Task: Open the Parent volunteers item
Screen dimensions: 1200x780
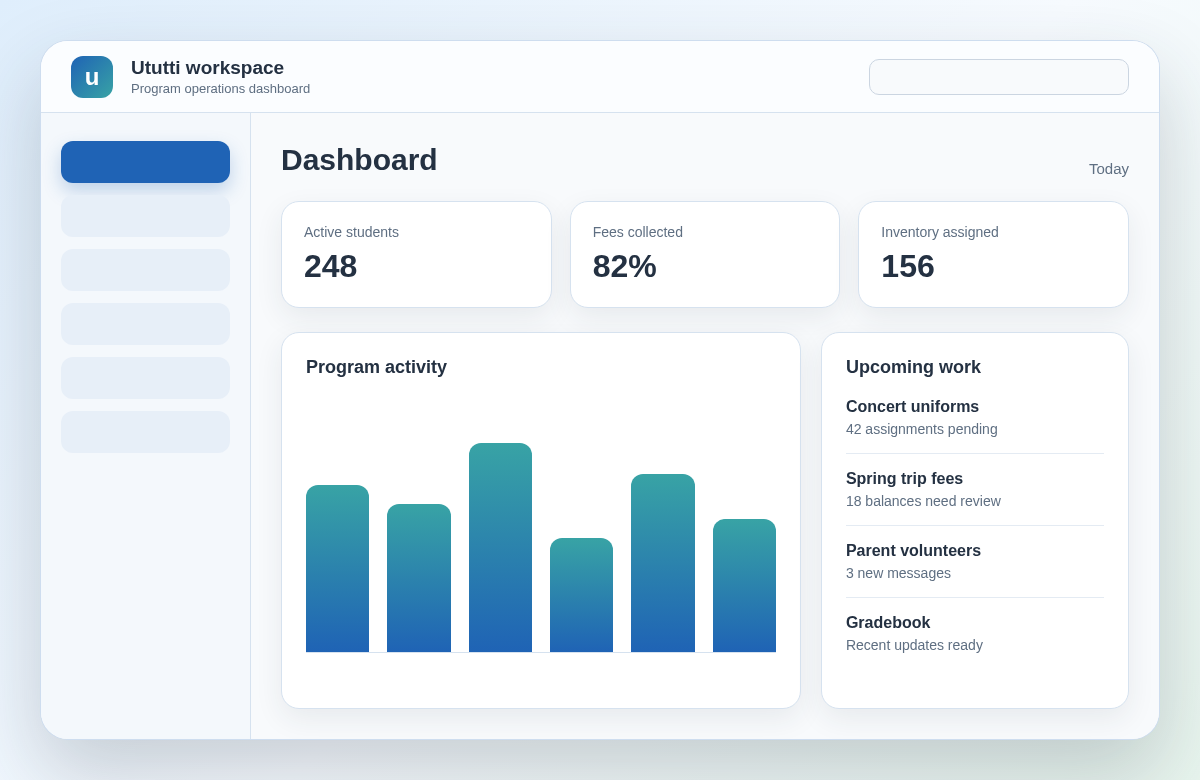Action: coord(975,562)
